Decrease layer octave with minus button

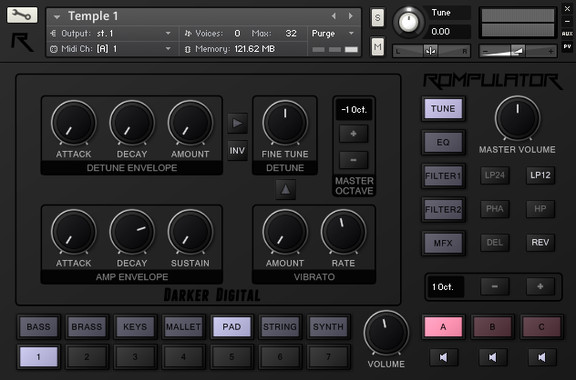(x=495, y=286)
